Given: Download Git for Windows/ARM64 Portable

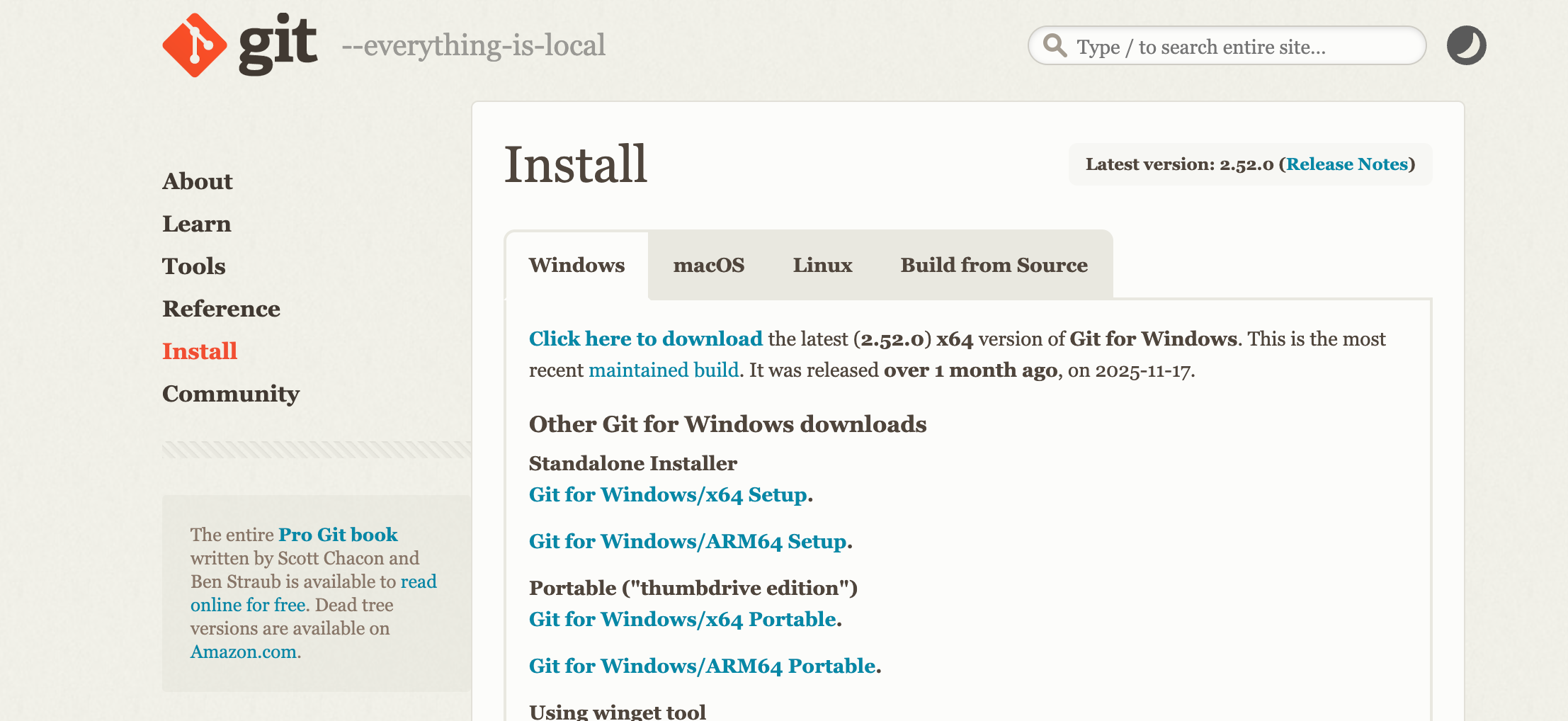Looking at the screenshot, I should tap(703, 666).
